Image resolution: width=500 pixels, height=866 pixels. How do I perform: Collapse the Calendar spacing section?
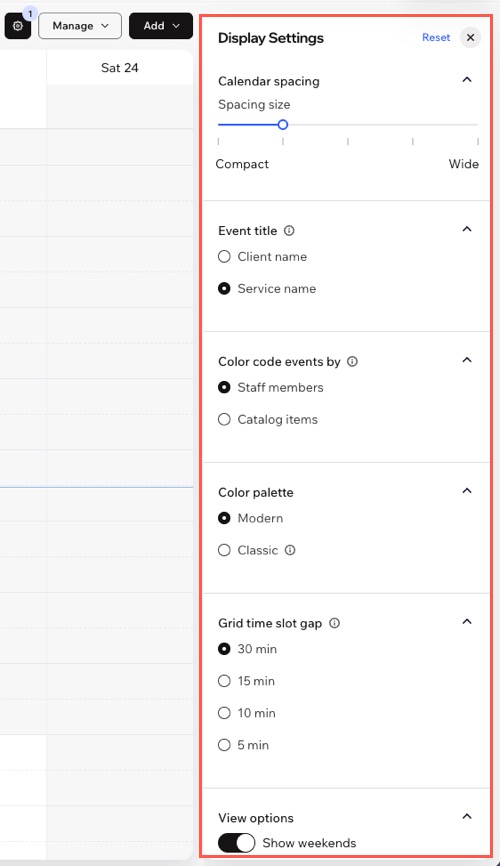(x=467, y=80)
